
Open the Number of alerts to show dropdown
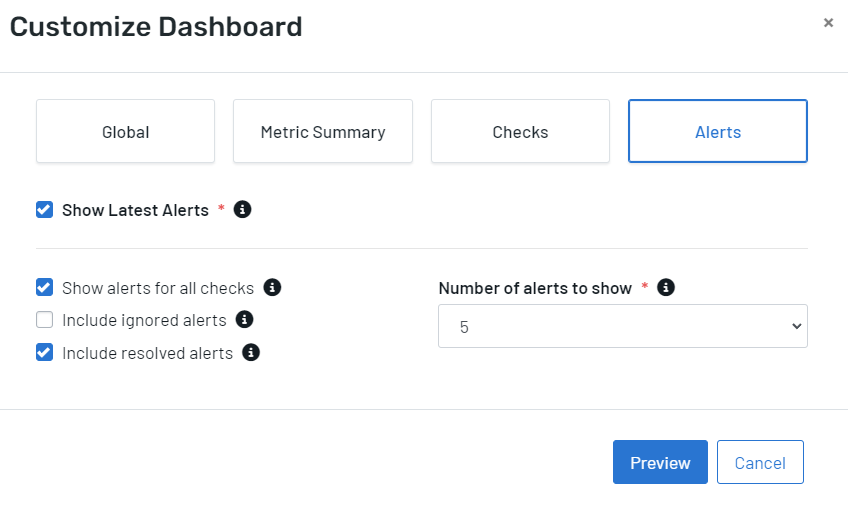tap(622, 326)
